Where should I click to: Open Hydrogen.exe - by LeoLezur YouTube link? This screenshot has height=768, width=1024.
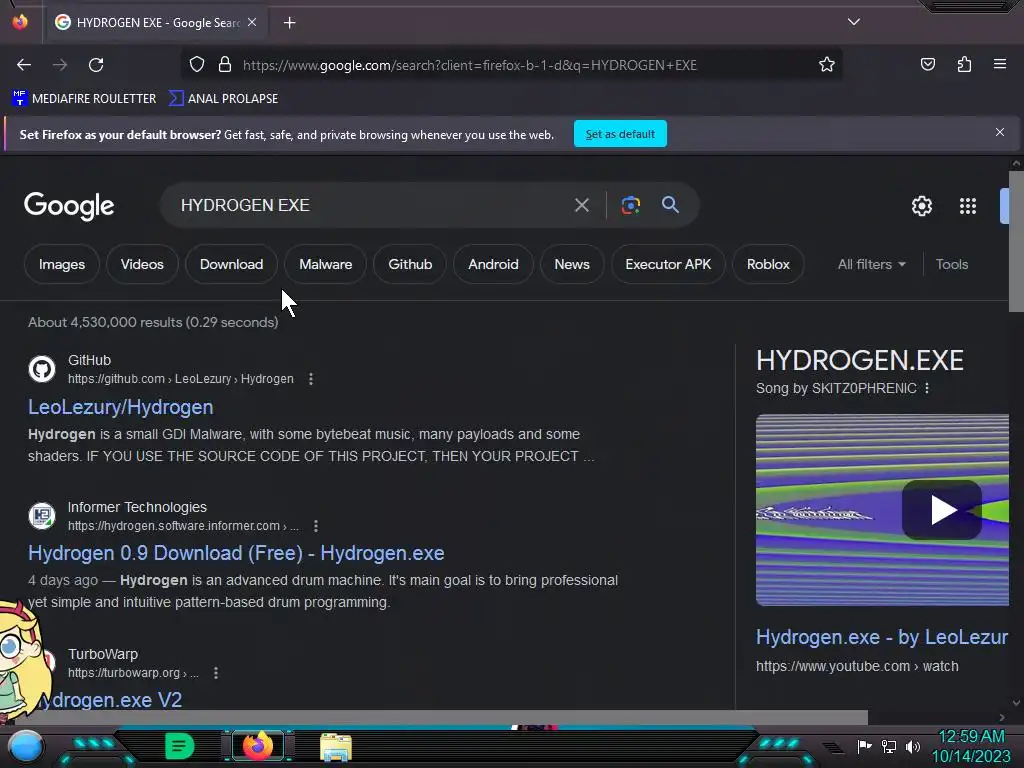coord(882,637)
